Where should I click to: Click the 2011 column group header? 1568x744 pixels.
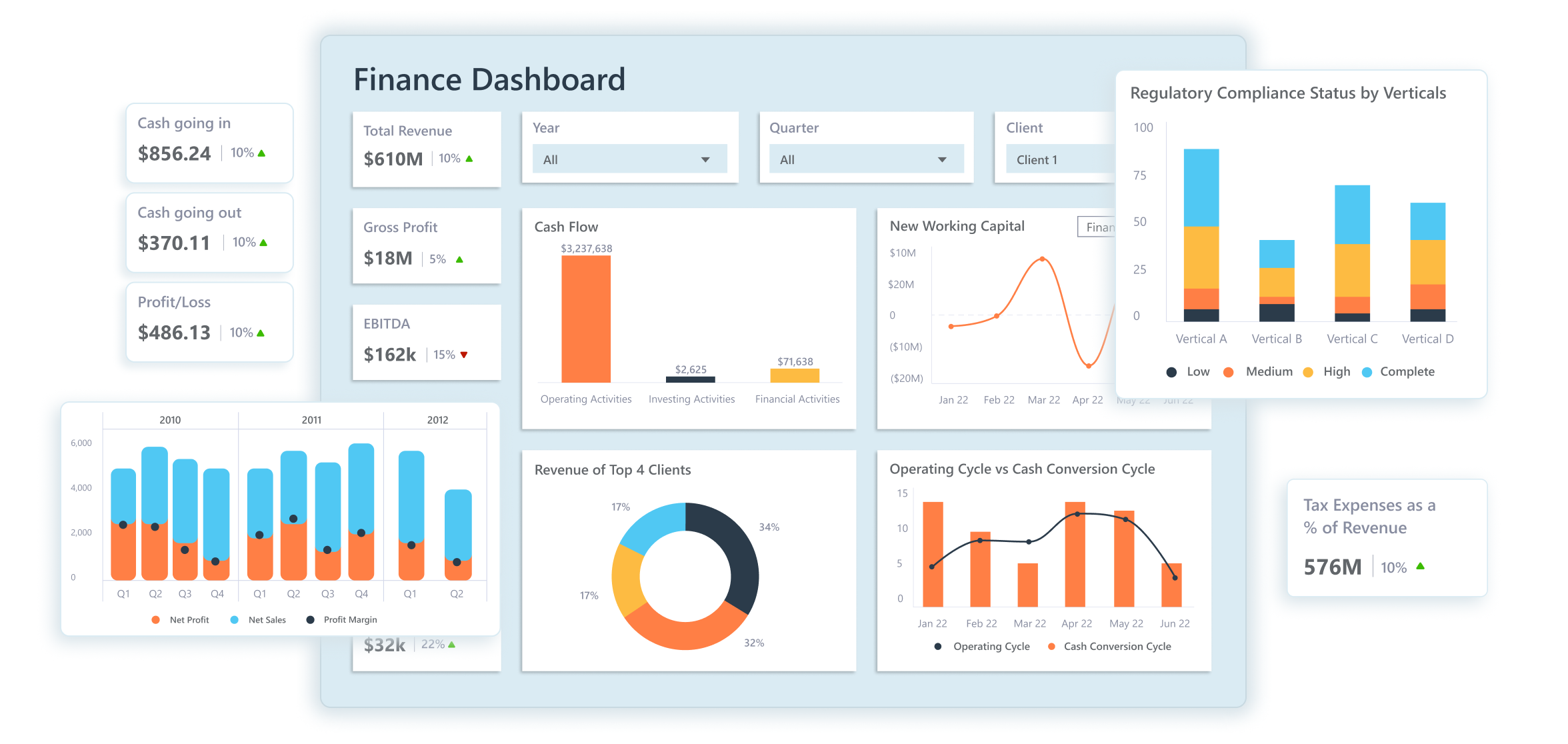point(311,419)
